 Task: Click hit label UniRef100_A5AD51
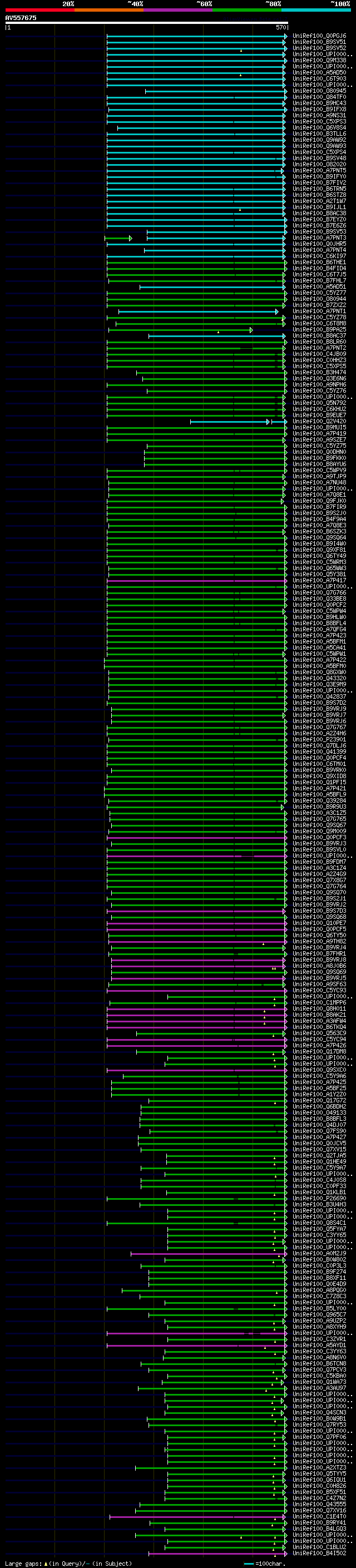pos(319,286)
